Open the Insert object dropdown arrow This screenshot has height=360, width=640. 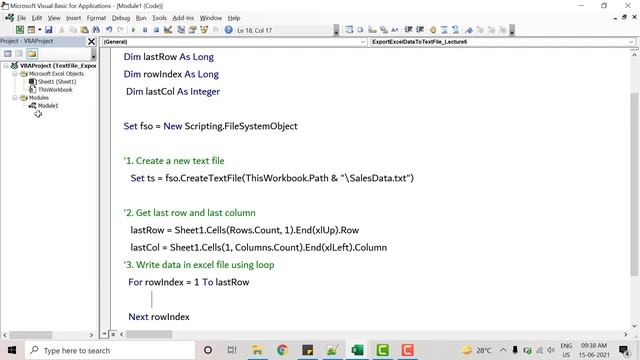(40, 30)
